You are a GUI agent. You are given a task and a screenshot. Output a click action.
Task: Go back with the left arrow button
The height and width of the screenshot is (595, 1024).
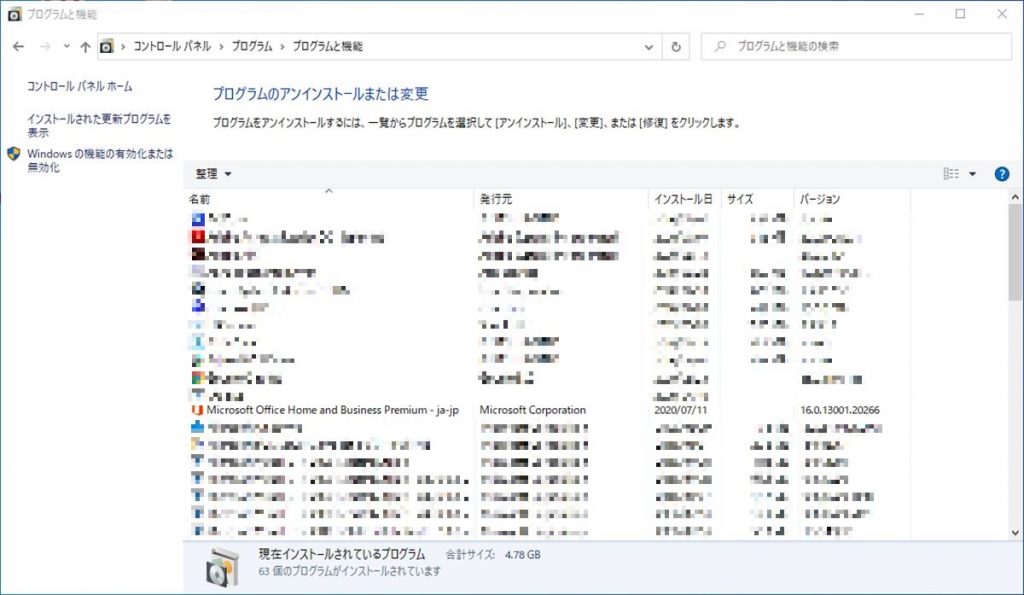coord(18,46)
